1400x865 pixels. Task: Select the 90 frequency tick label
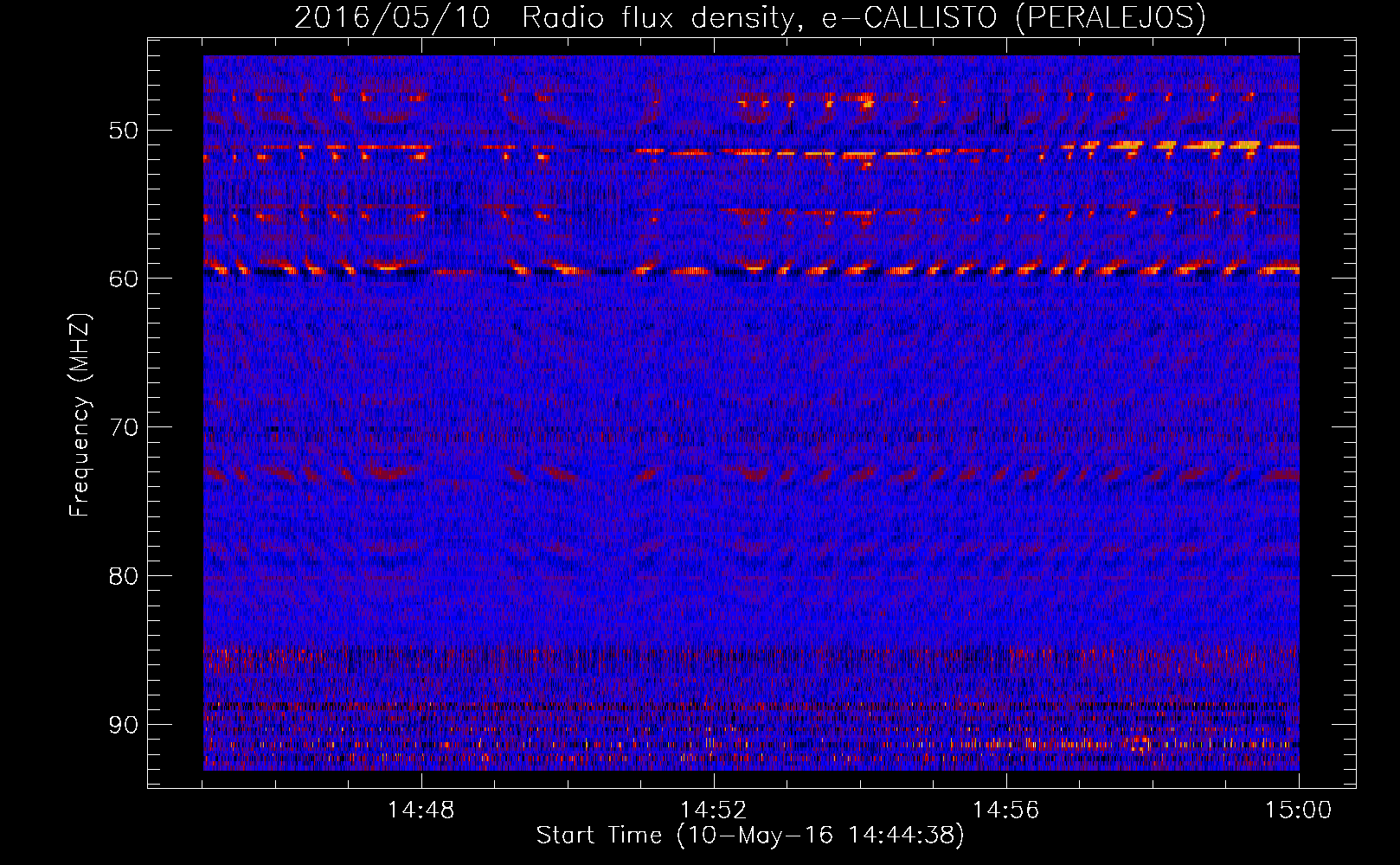123,724
